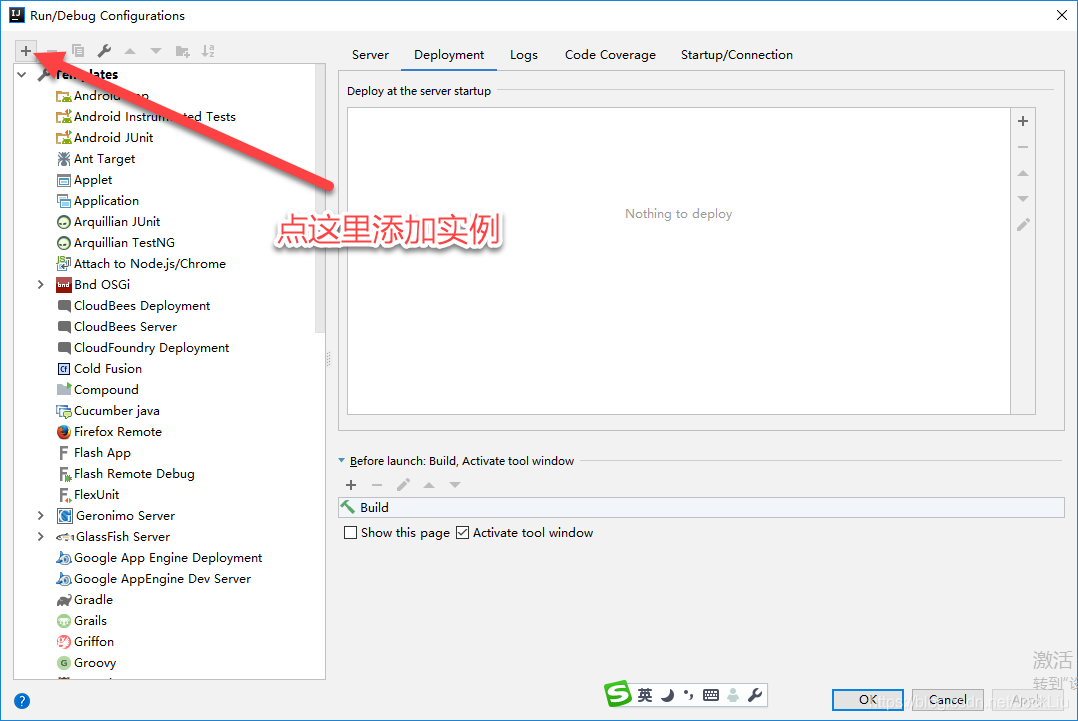Expand the Bnd OSGi node
Image resolution: width=1078 pixels, height=721 pixels.
pos(41,285)
